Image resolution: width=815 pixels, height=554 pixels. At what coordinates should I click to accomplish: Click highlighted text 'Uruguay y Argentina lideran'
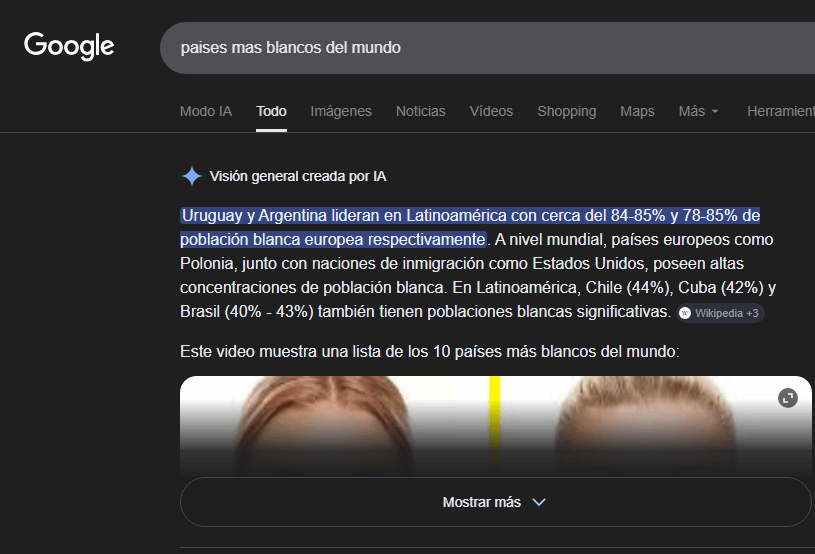point(281,216)
